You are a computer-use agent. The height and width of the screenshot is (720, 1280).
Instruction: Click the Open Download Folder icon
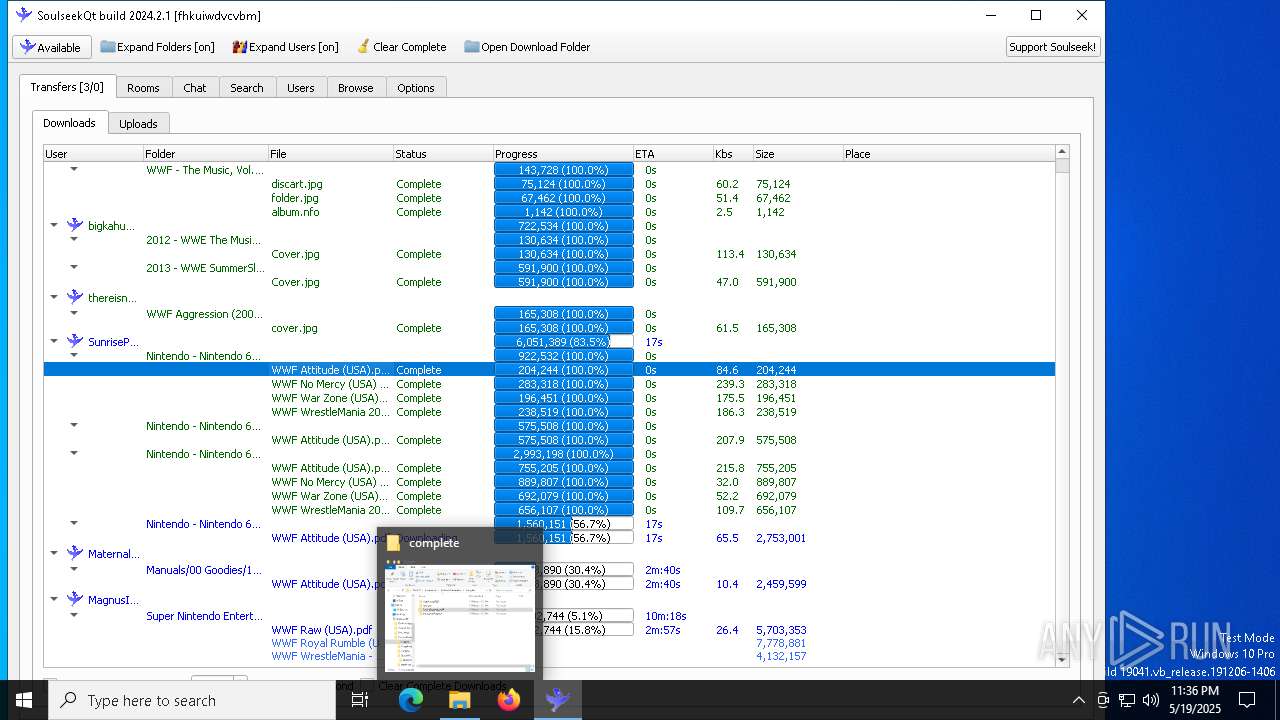470,47
